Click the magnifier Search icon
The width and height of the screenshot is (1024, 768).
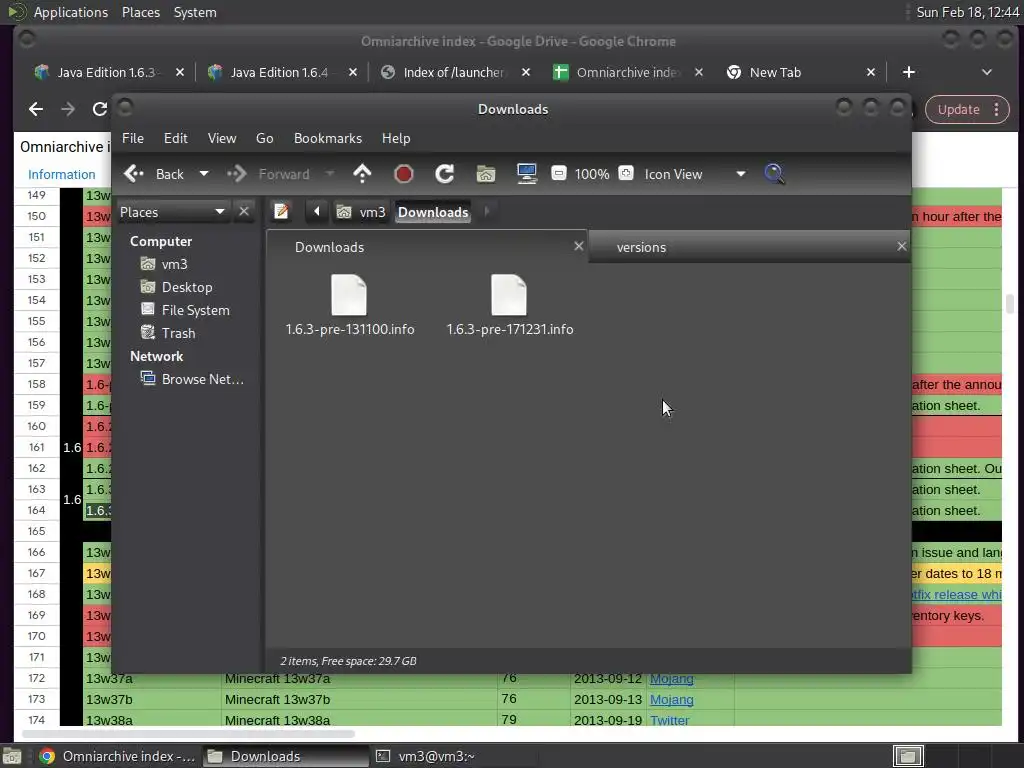point(774,174)
